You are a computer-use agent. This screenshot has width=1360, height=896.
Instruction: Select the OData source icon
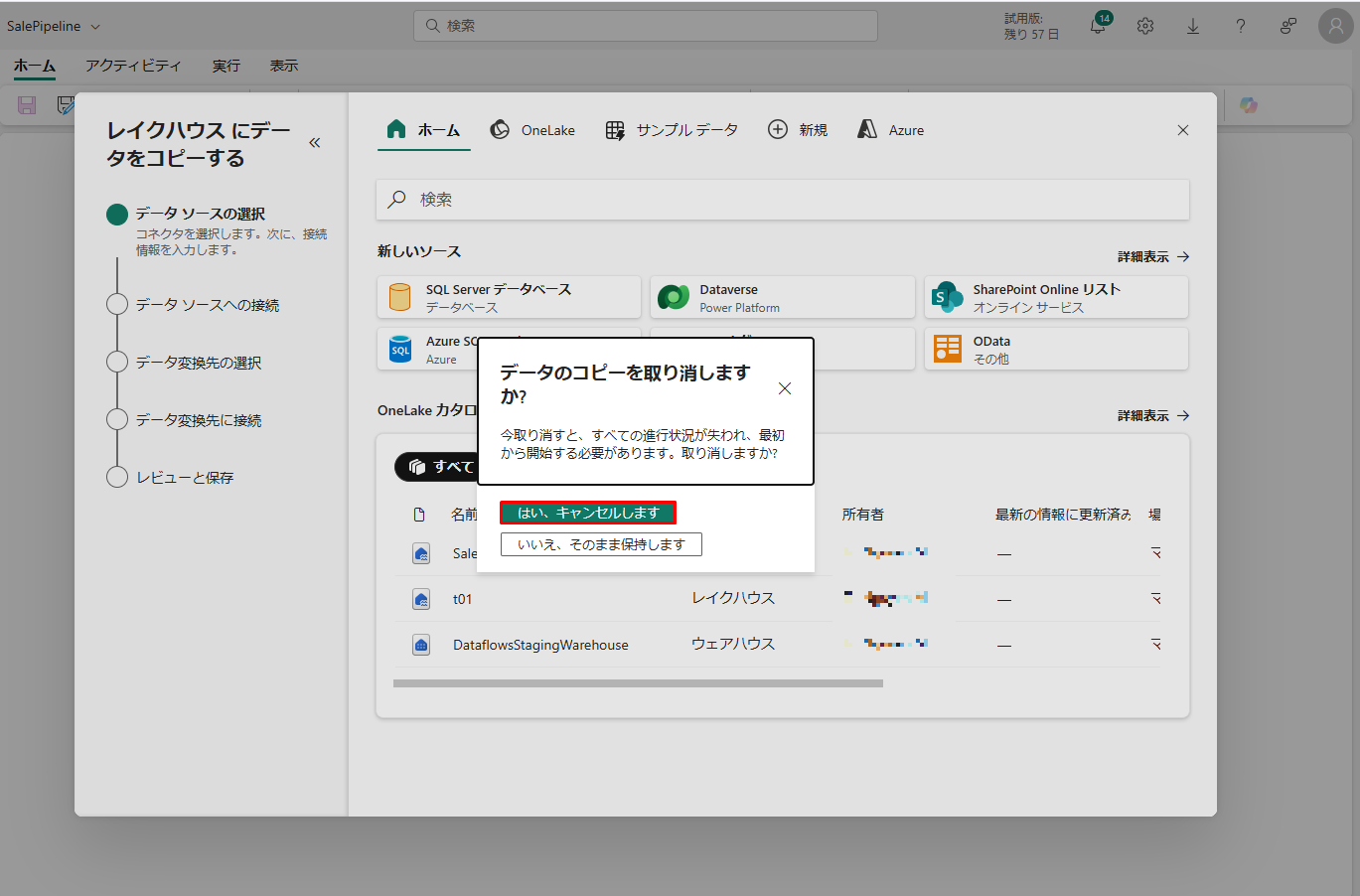[x=948, y=349]
